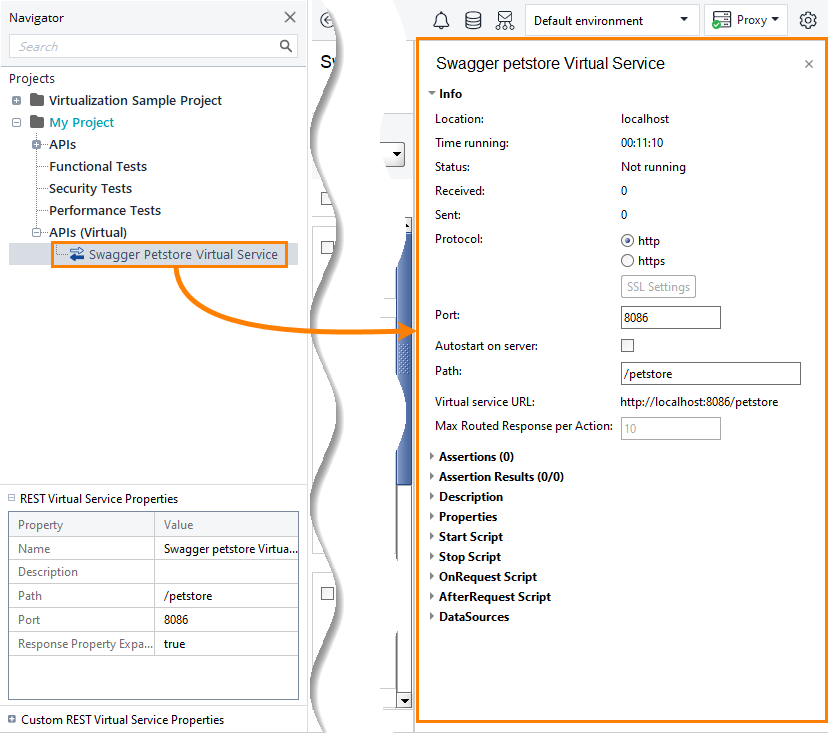Screen dimensions: 828x733
Task: Click the search magnifier in the Navigator panel
Action: pos(286,45)
